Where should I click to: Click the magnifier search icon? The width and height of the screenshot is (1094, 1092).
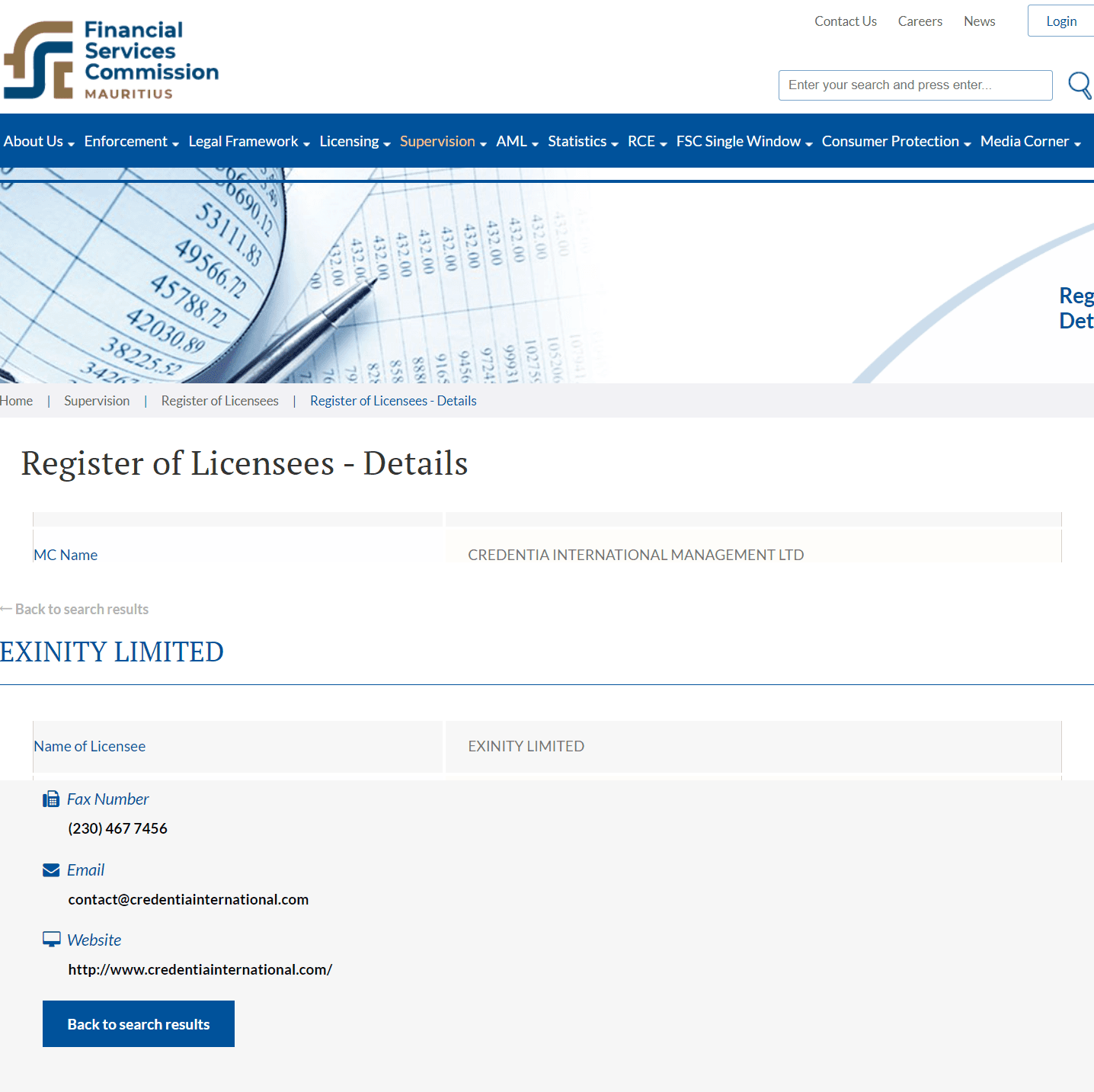[1080, 85]
